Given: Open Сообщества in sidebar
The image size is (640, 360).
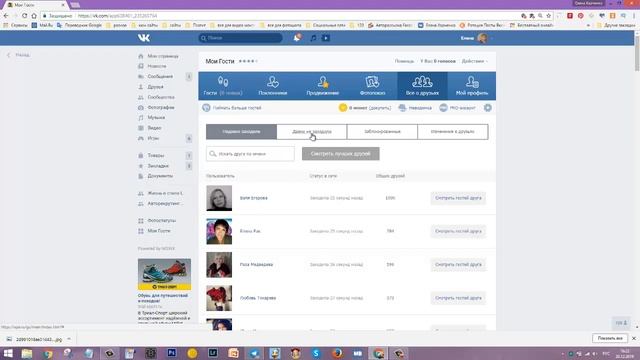Looking at the screenshot, I should tap(161, 98).
